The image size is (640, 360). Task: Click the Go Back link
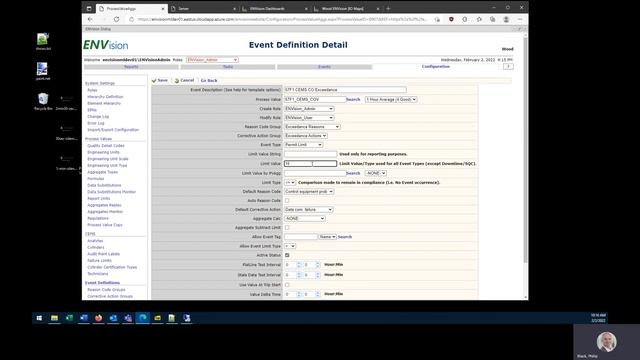coord(209,81)
